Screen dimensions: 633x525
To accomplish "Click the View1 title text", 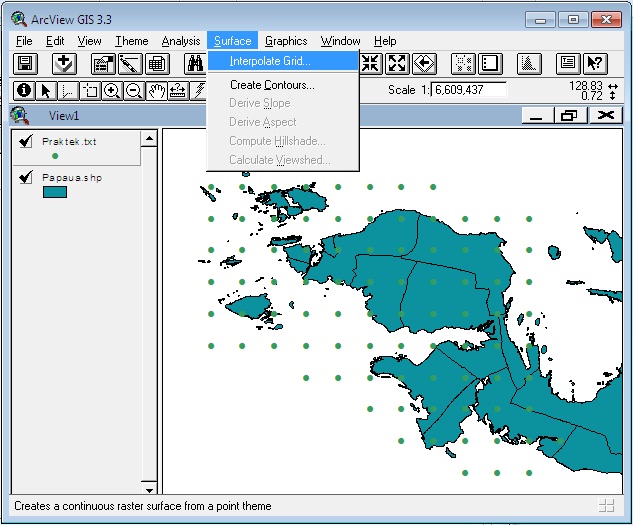I will 64,116.
